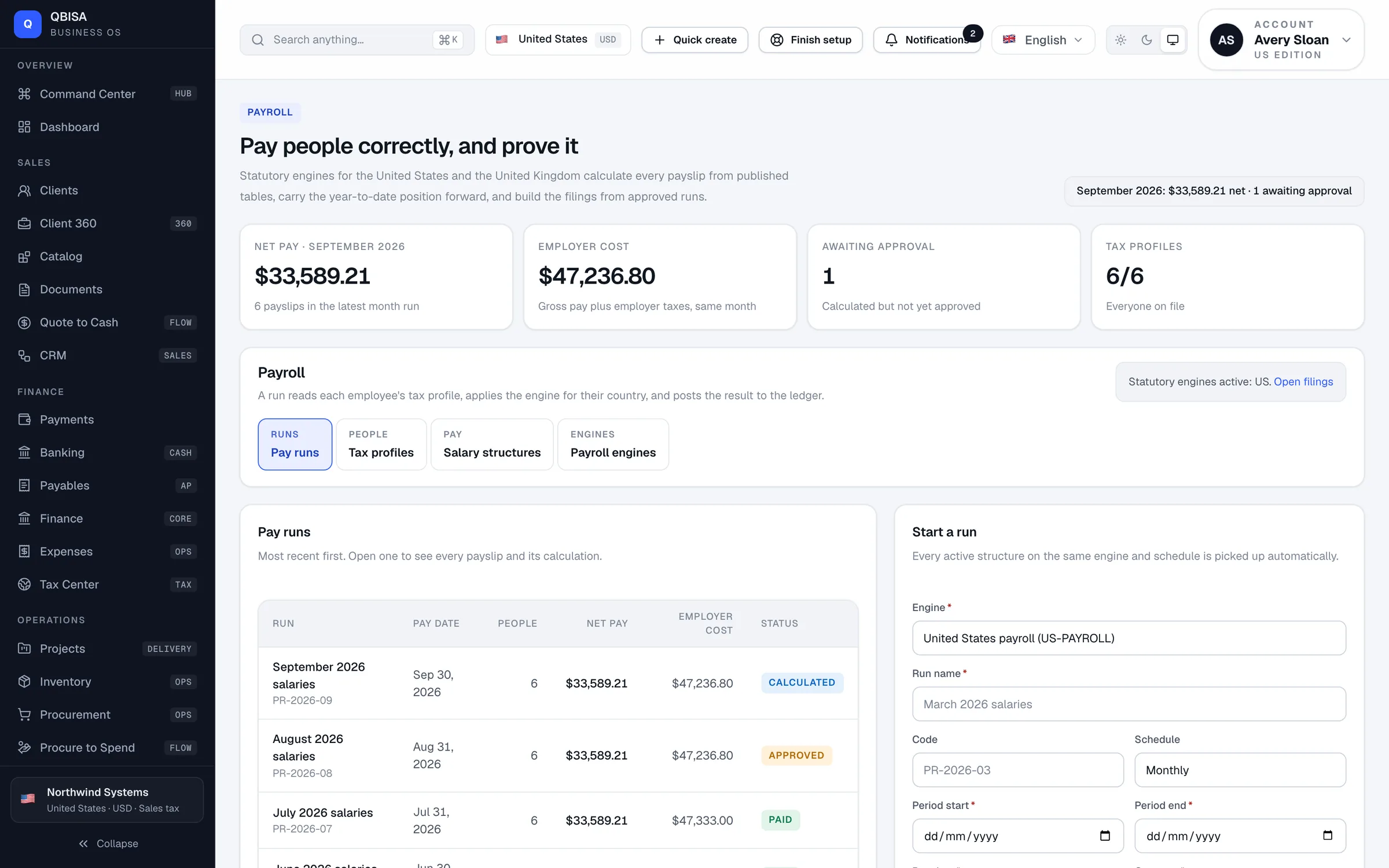Click the Period start calendar icon
The width and height of the screenshot is (1389, 868).
tap(1105, 836)
